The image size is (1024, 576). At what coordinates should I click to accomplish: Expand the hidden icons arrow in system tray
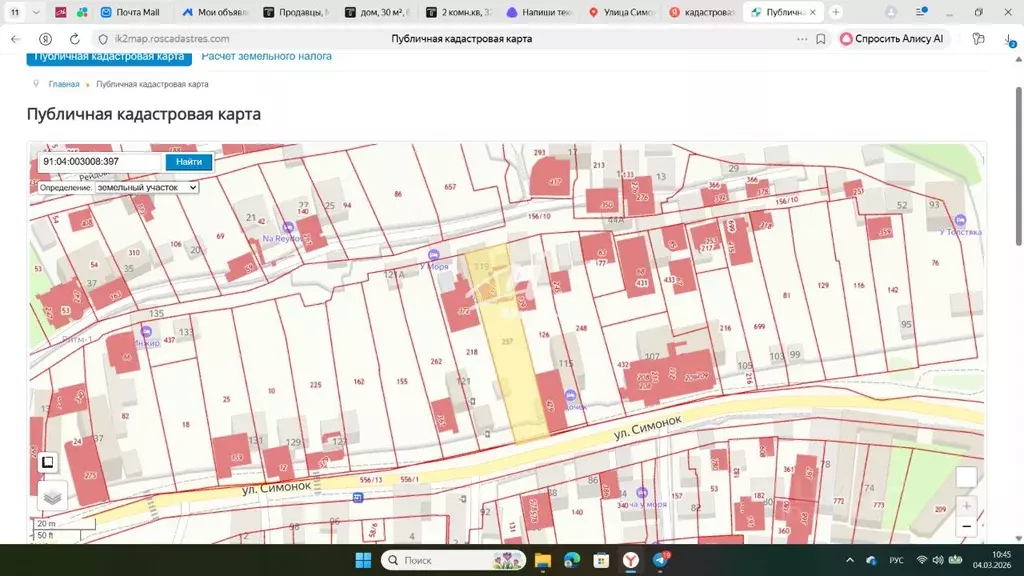tap(848, 560)
